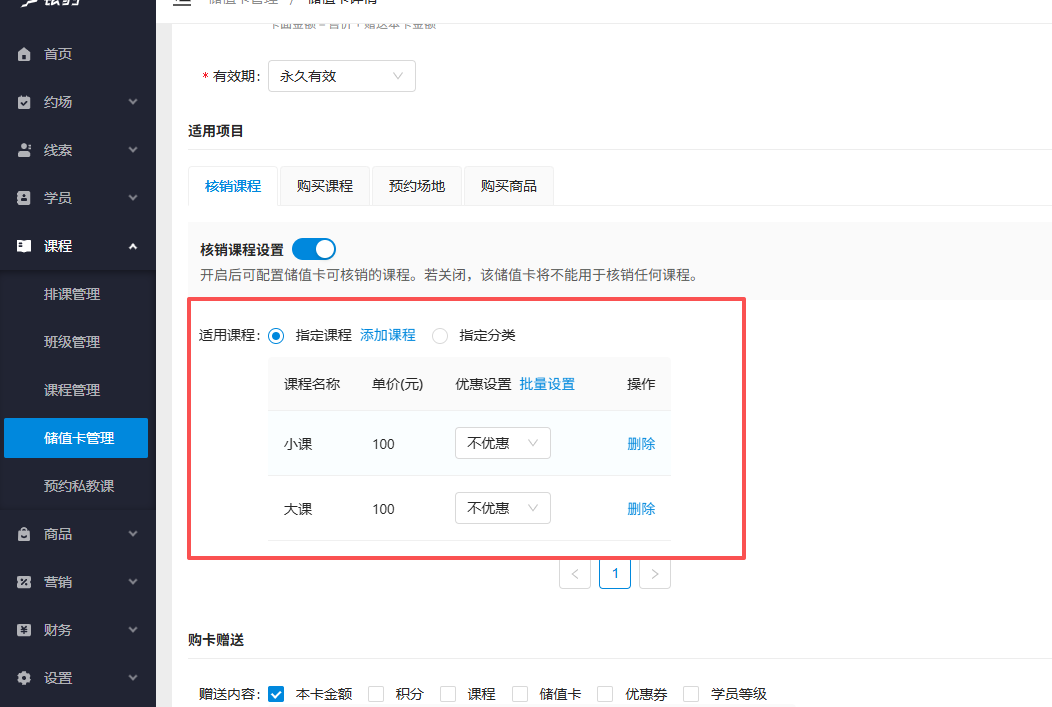Switch to the 购买课程 tab
This screenshot has height=707, width=1052.
(x=324, y=185)
